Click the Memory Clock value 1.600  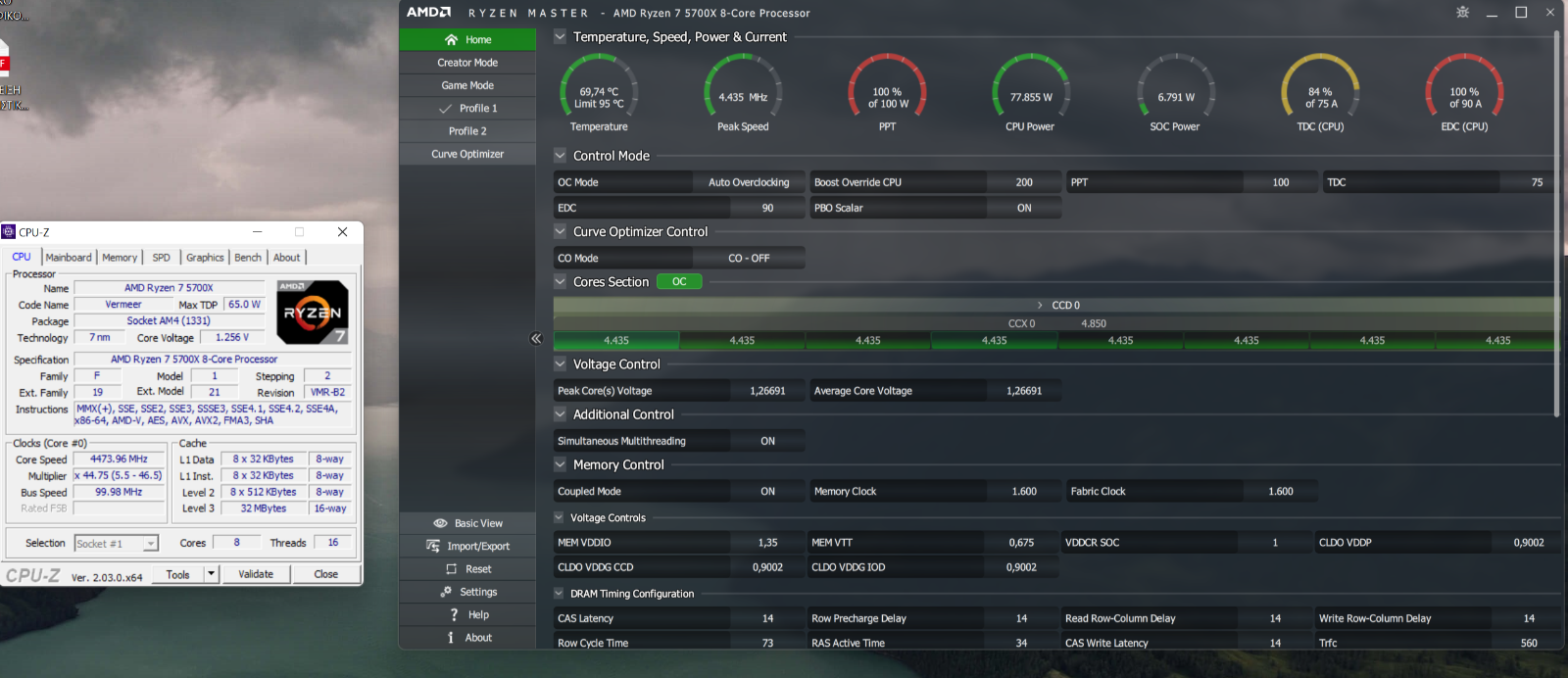click(1024, 492)
